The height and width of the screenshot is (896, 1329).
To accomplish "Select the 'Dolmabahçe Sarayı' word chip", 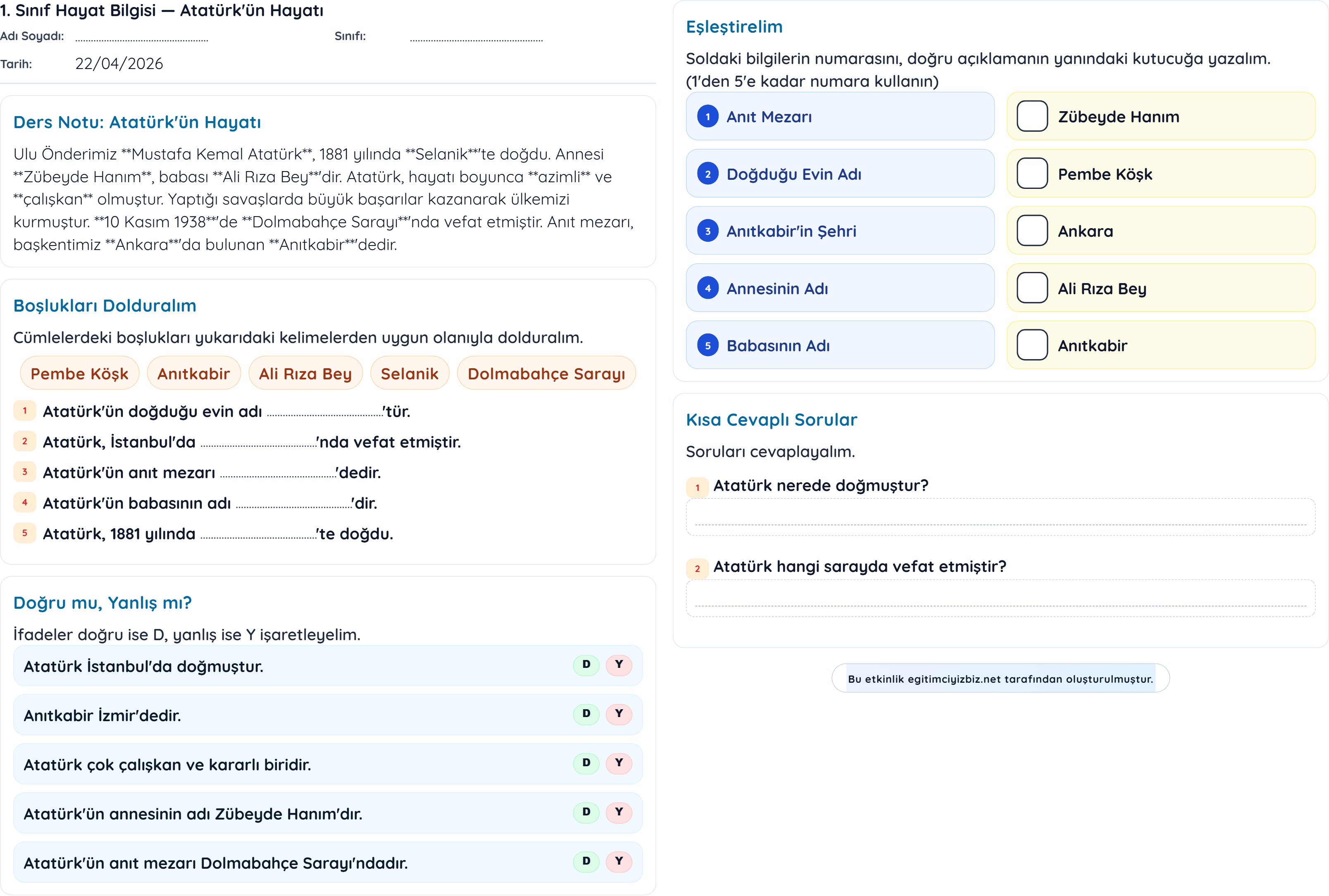I will (545, 374).
